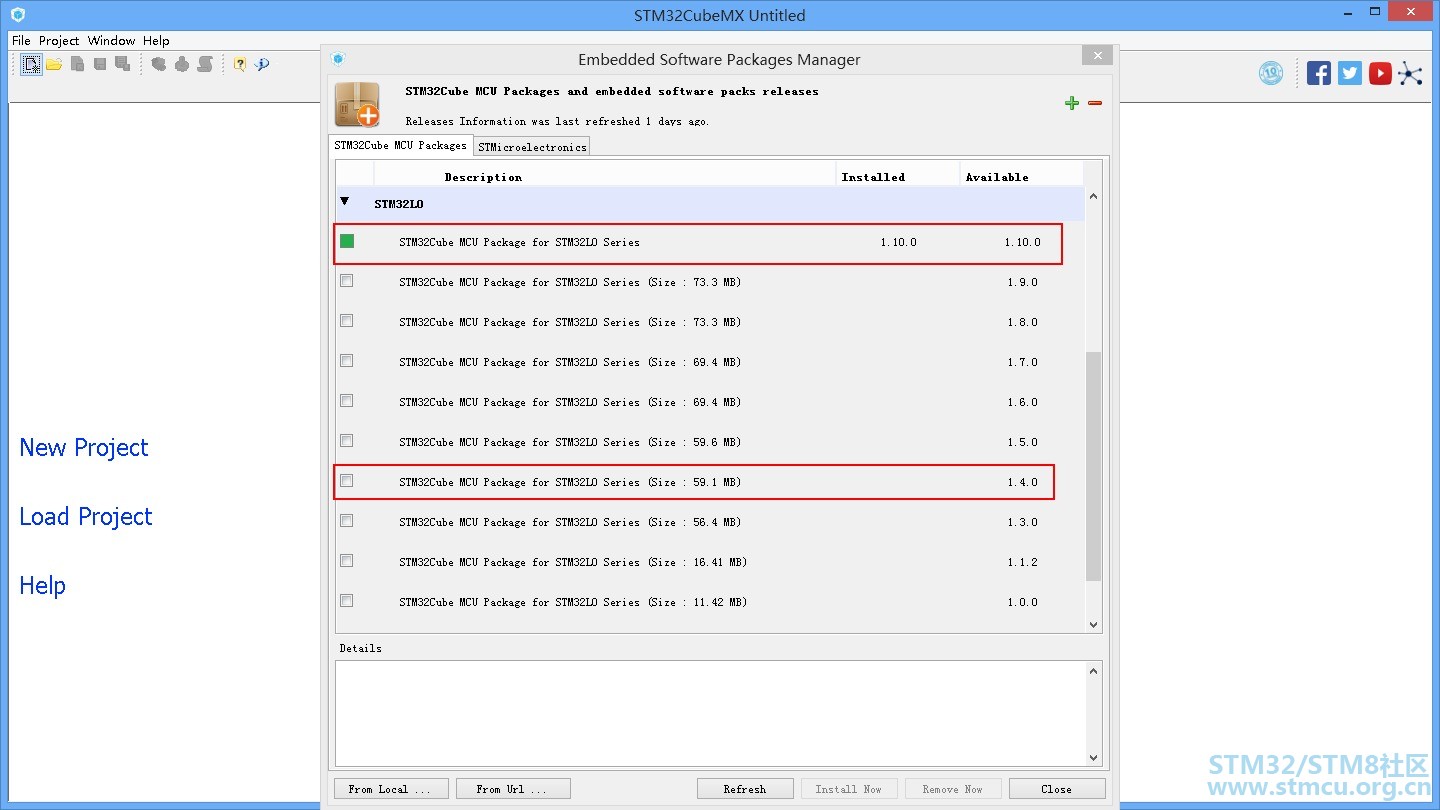
Task: Open the Twitter icon in the main toolbar
Action: (x=1350, y=73)
